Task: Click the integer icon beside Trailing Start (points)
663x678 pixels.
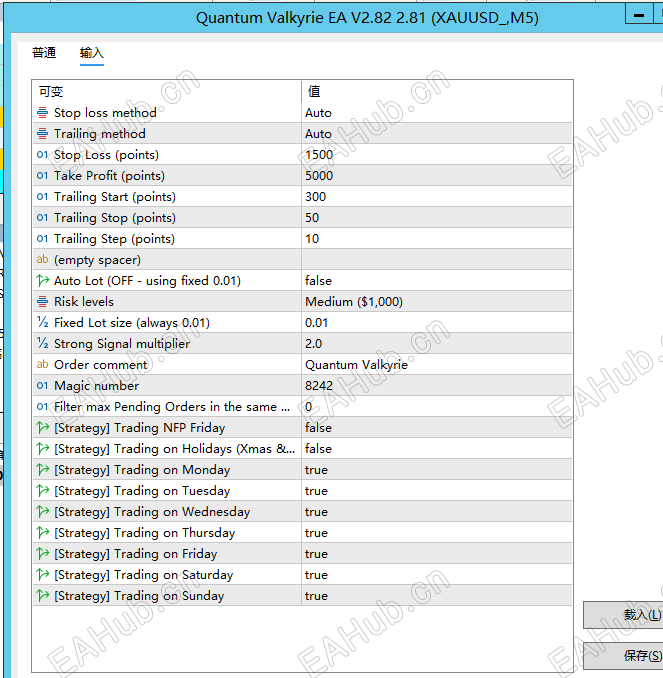Action: point(42,197)
